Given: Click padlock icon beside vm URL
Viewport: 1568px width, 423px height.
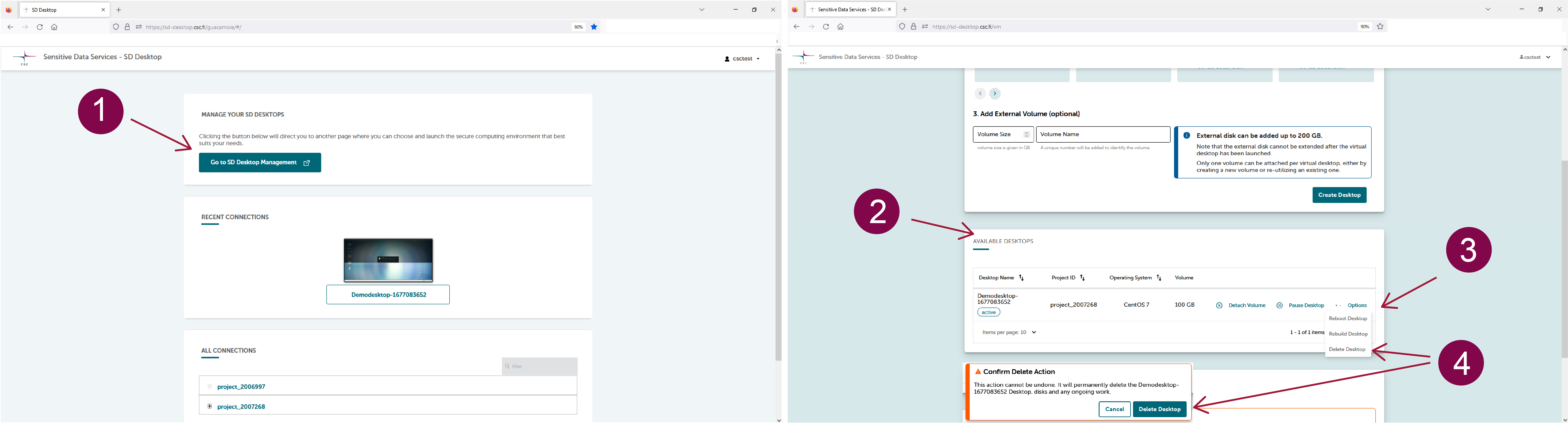Looking at the screenshot, I should click(x=914, y=27).
